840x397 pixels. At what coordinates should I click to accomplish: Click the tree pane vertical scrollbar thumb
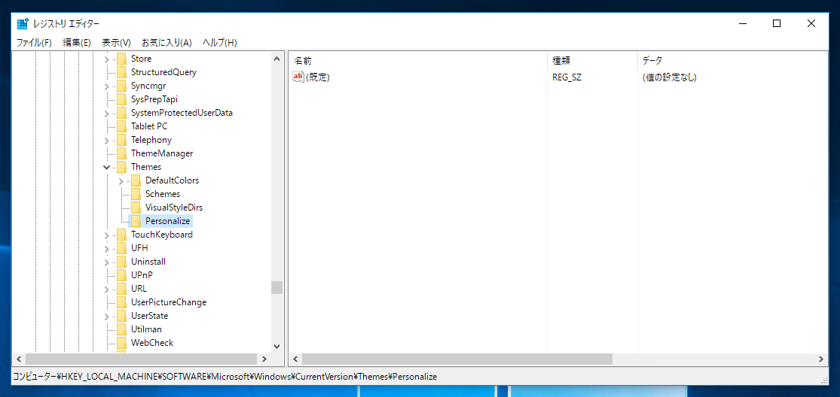[276, 288]
